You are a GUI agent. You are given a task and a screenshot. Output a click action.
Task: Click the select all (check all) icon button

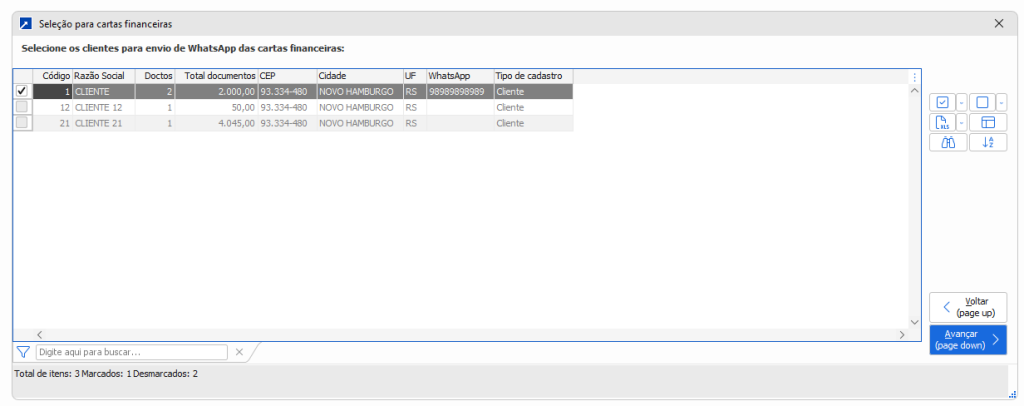click(x=942, y=102)
